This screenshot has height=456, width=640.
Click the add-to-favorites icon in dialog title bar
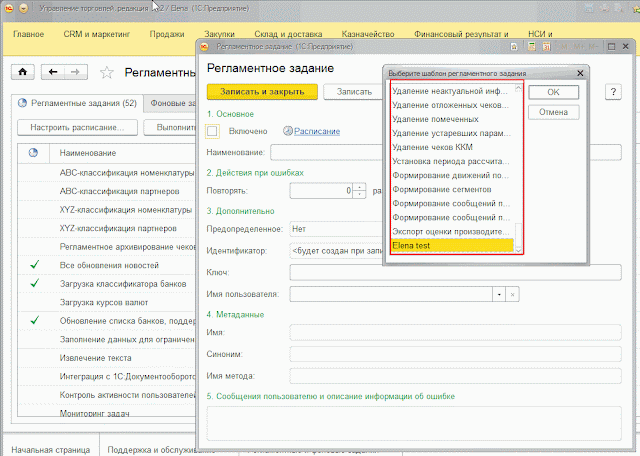tap(514, 47)
